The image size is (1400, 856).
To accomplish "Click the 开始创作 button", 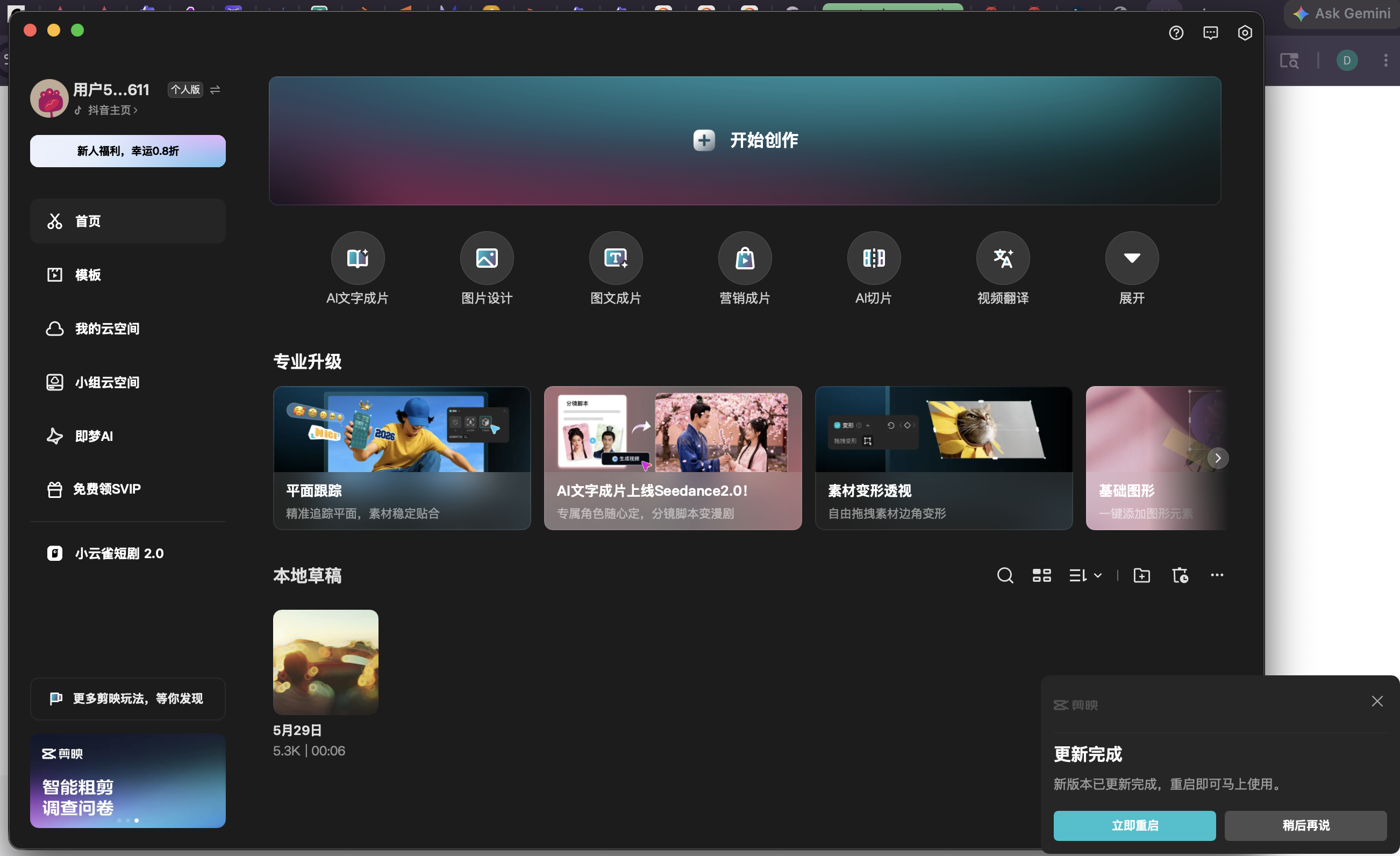I will 744,140.
